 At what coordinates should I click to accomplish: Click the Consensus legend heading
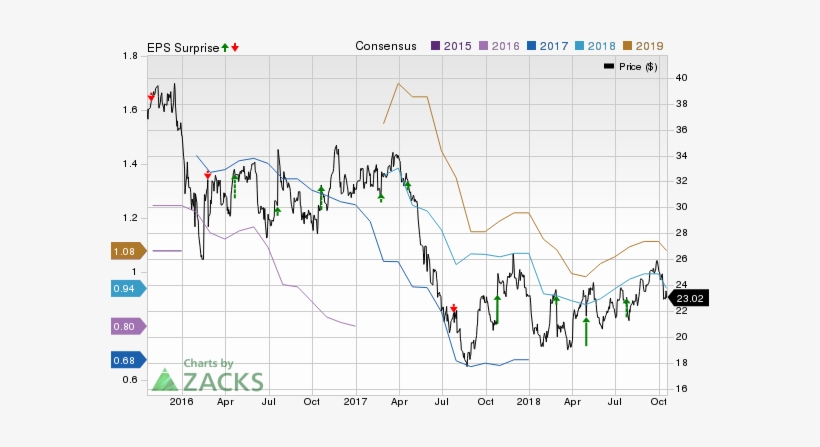coord(386,46)
